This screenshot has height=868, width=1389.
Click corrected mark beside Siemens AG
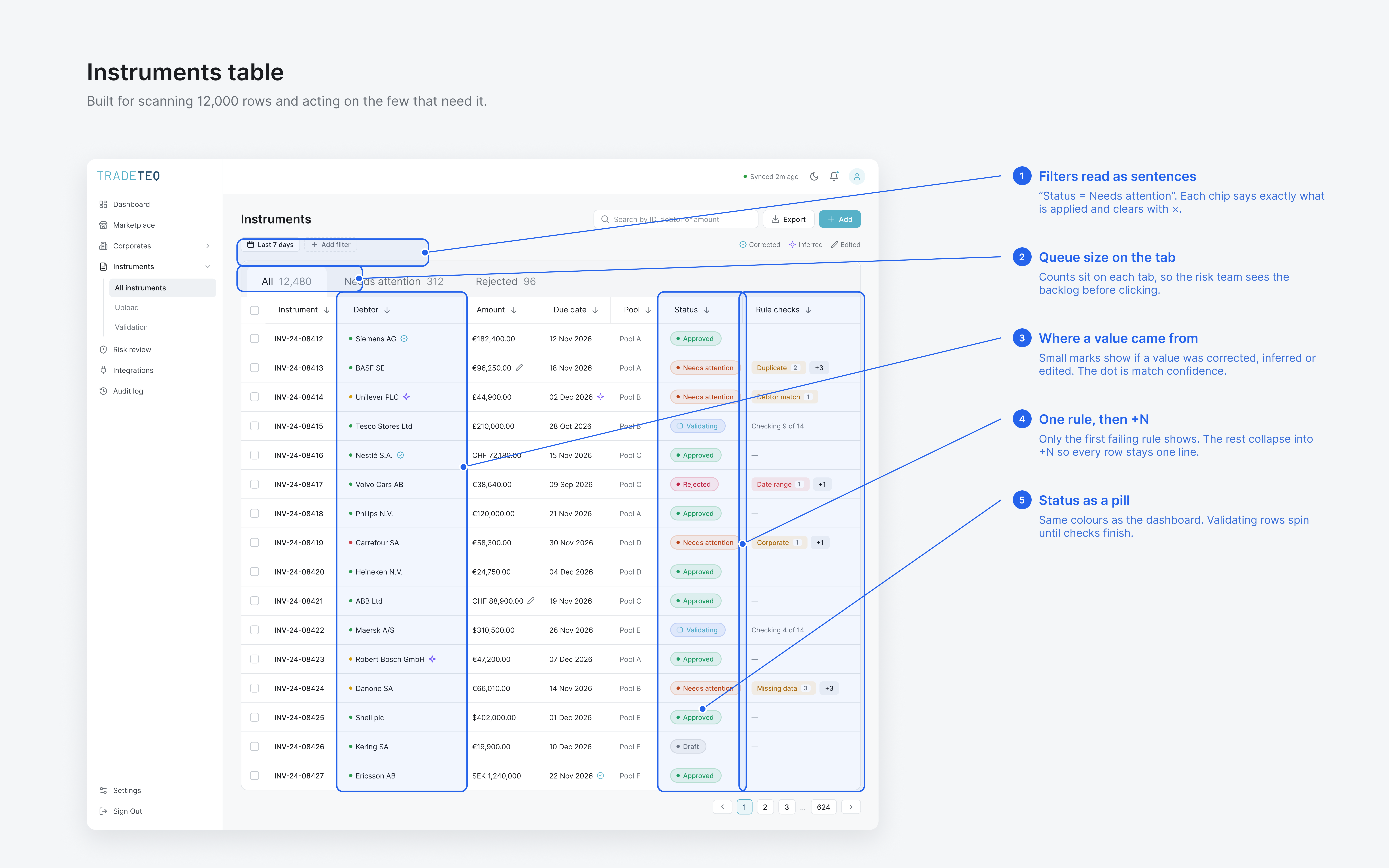coord(404,339)
